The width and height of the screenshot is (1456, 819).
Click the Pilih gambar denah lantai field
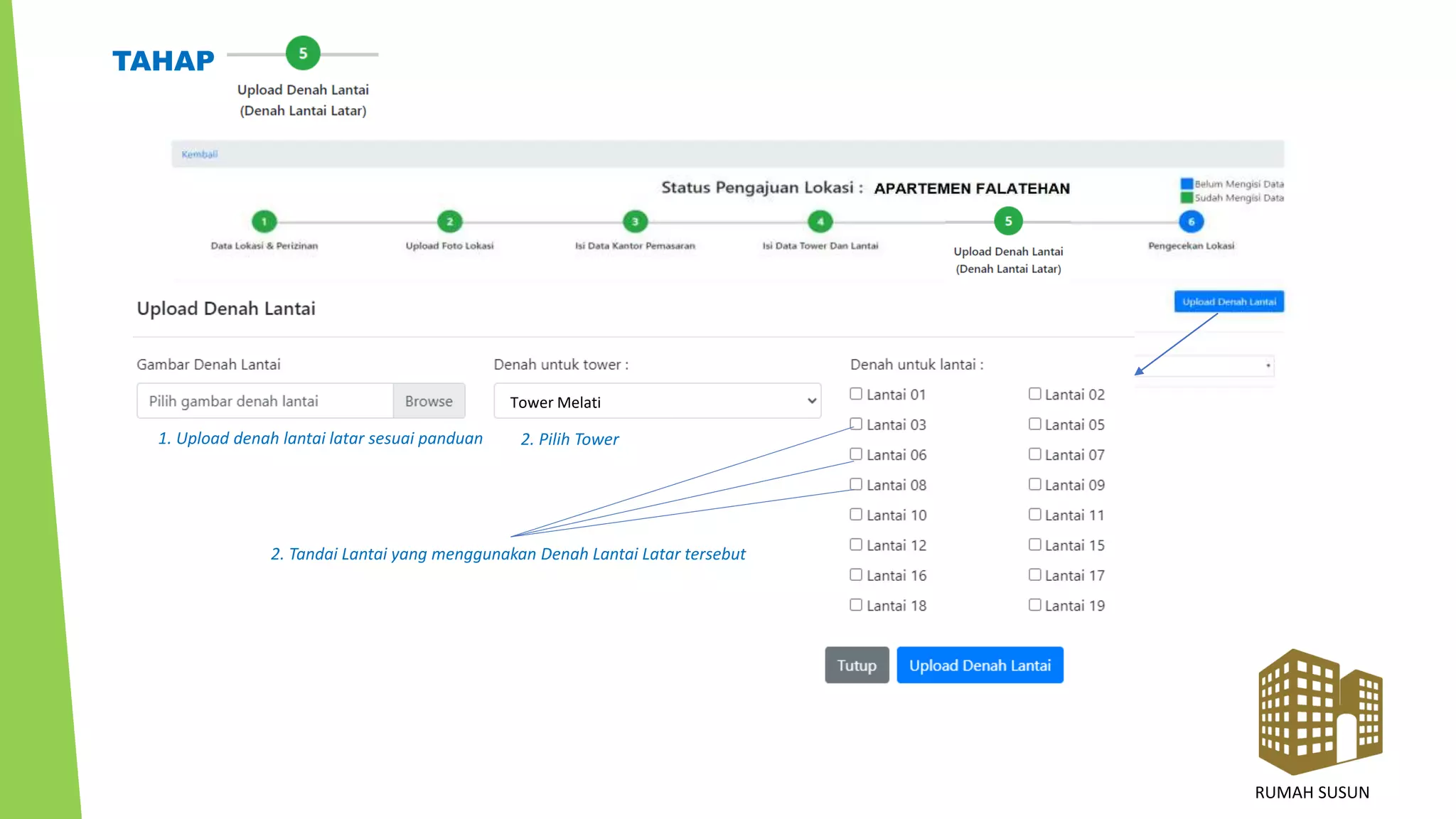point(264,401)
